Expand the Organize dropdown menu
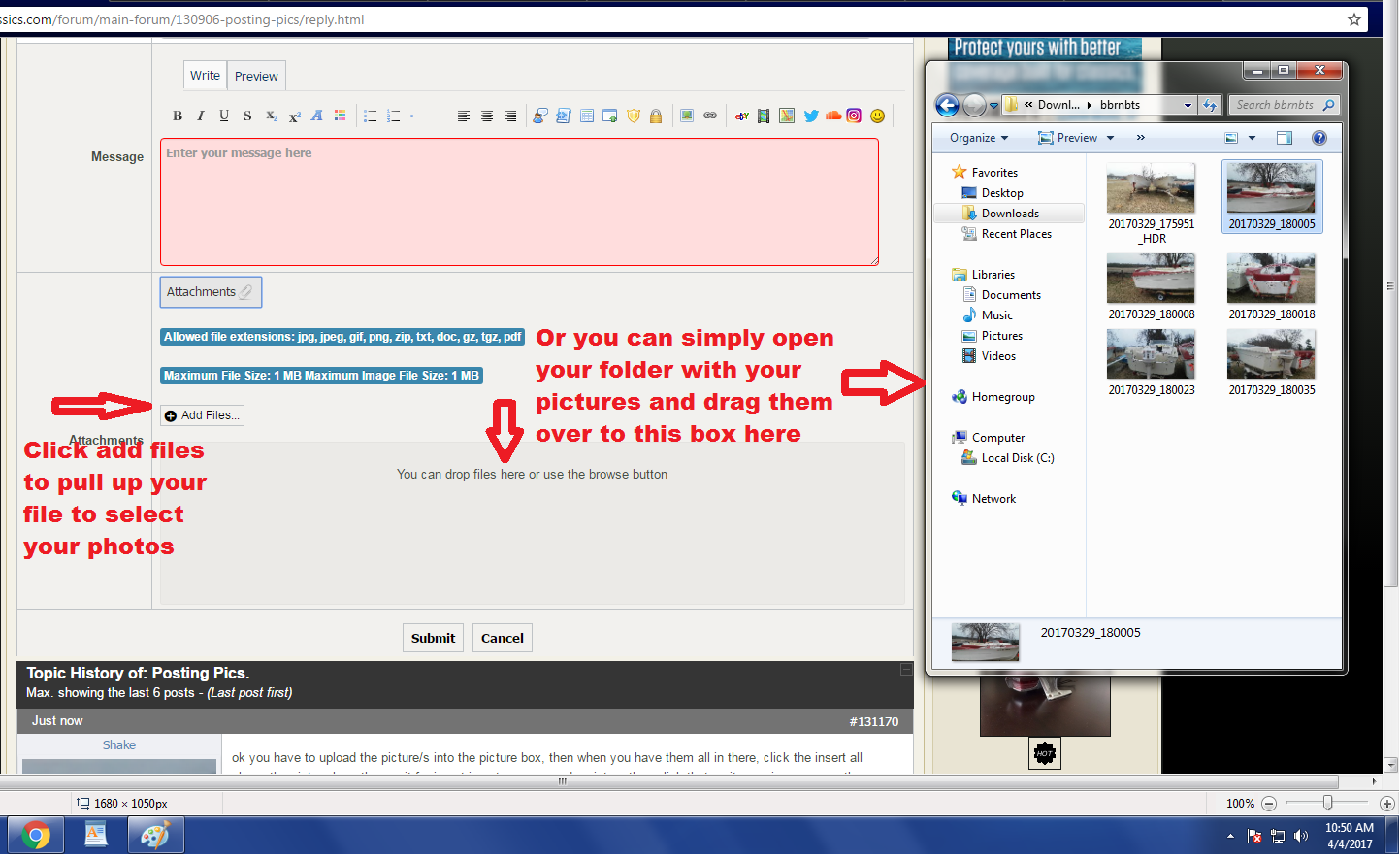Viewport: 1400px width, 860px height. click(x=979, y=138)
